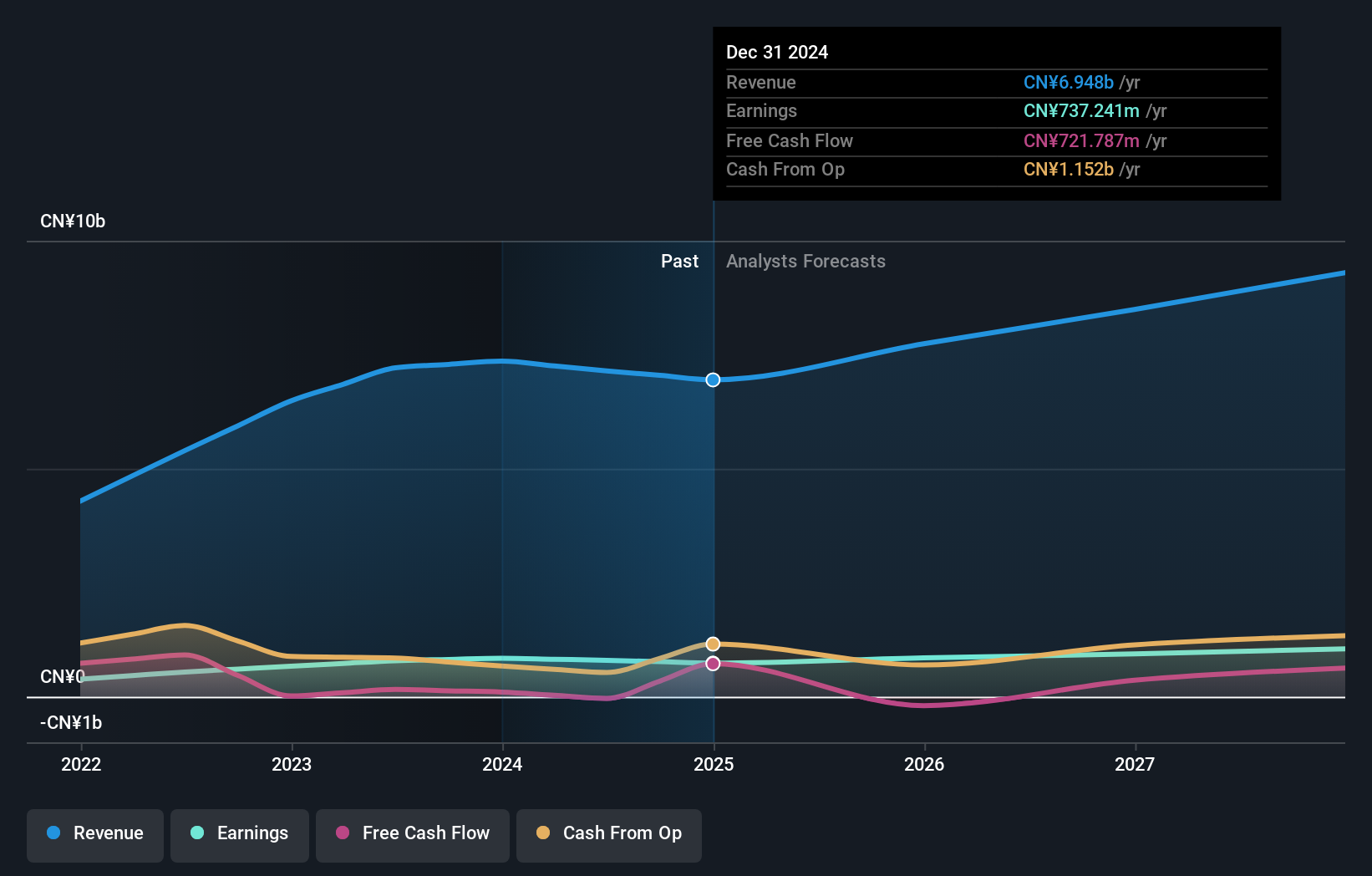1372x876 pixels.
Task: Toggle the Free Cash Flow legend button
Action: (413, 835)
